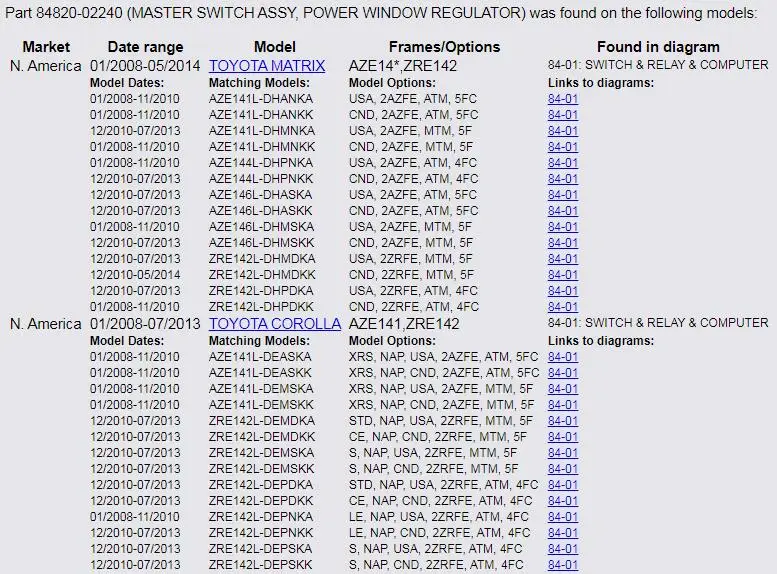Open 84-01 diagram link for AZE141L-DHMNKA
Image resolution: width=777 pixels, height=574 pixels.
(x=563, y=131)
